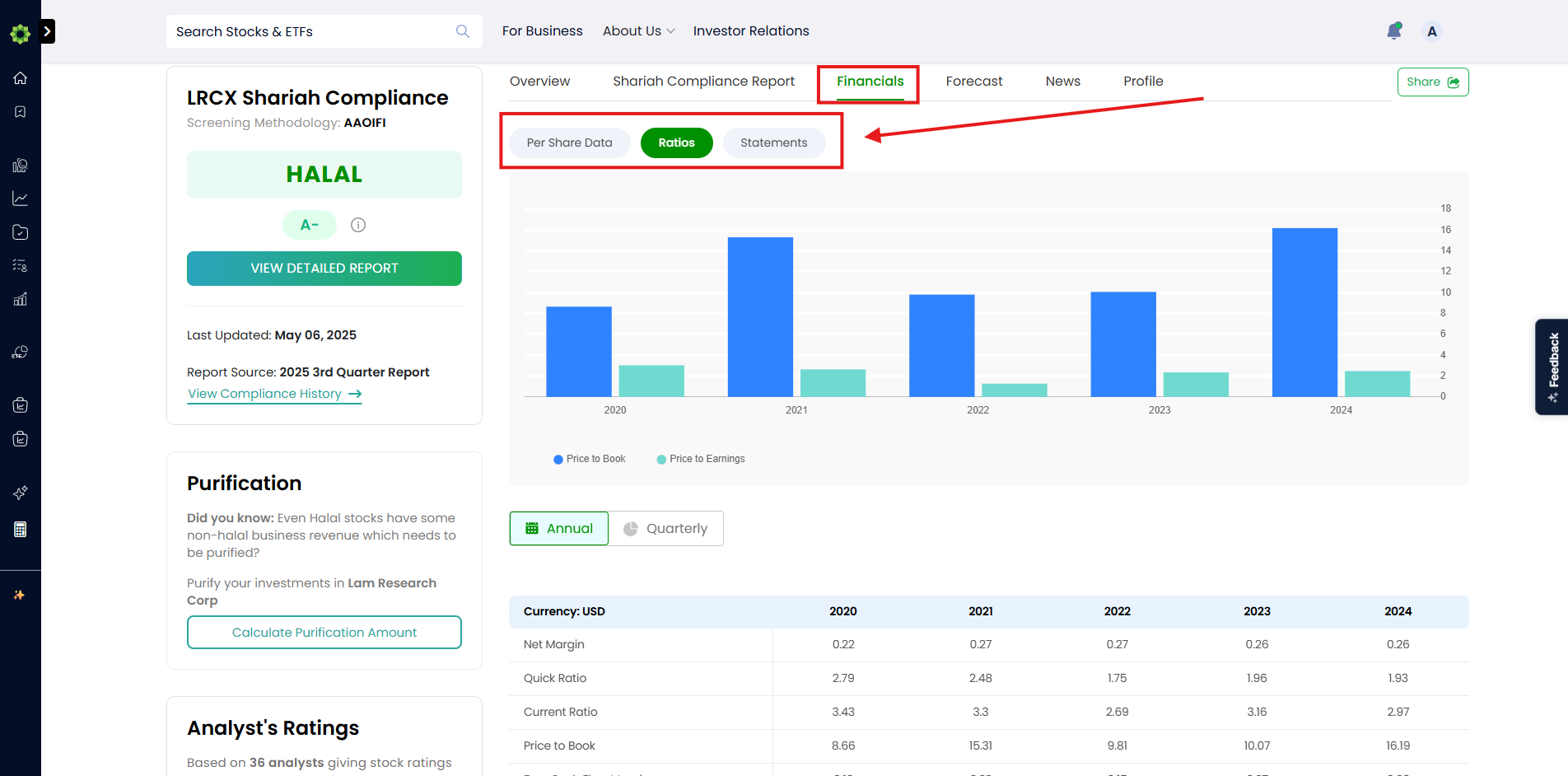The image size is (1568, 776).
Task: Open the notifications bell
Action: tap(1394, 31)
